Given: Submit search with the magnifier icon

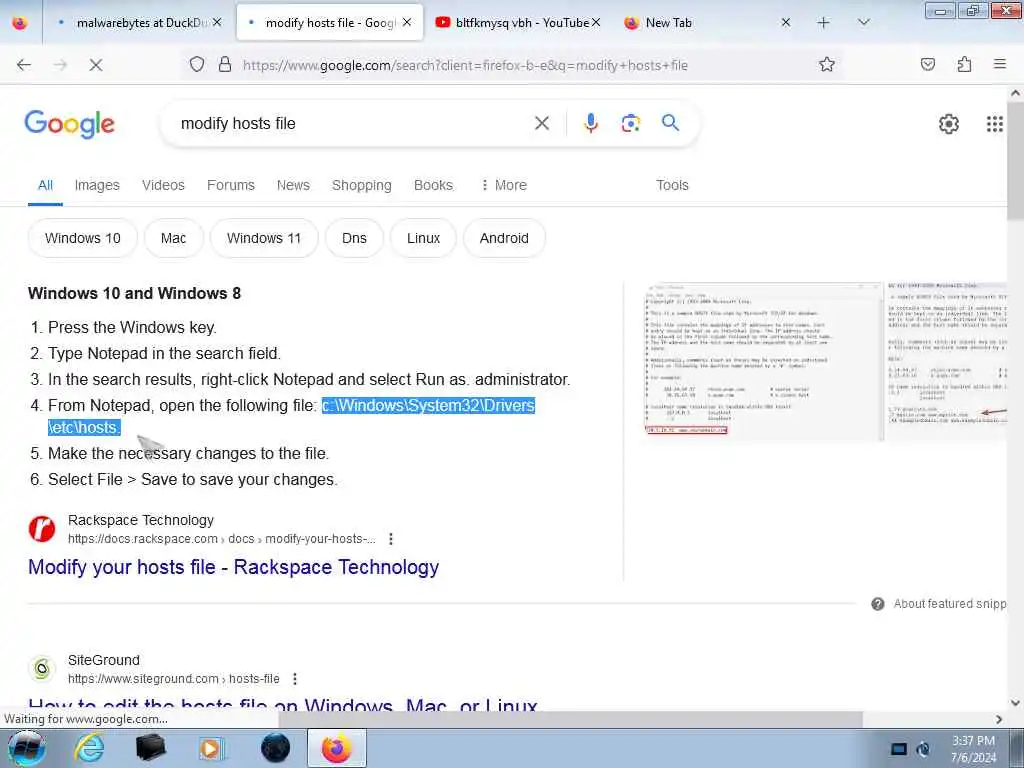Looking at the screenshot, I should (x=670, y=123).
